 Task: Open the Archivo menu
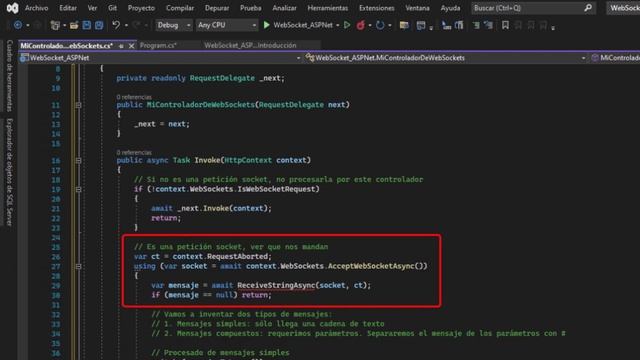36,8
